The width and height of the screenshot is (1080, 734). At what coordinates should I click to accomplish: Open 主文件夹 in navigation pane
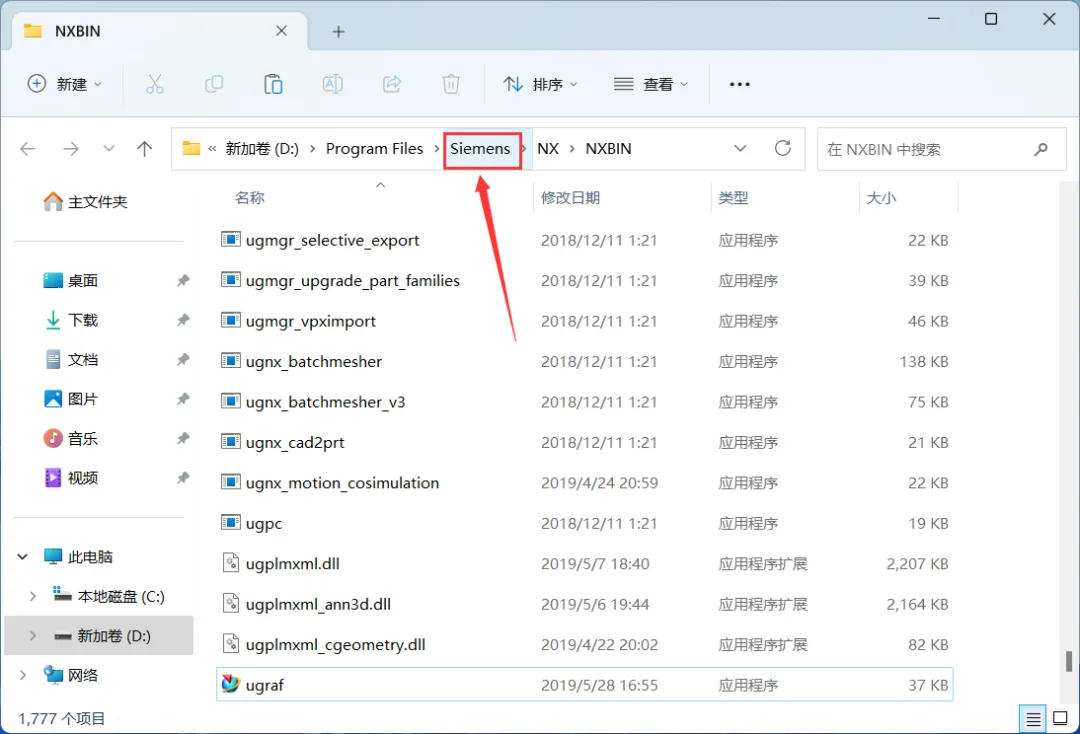[85, 202]
